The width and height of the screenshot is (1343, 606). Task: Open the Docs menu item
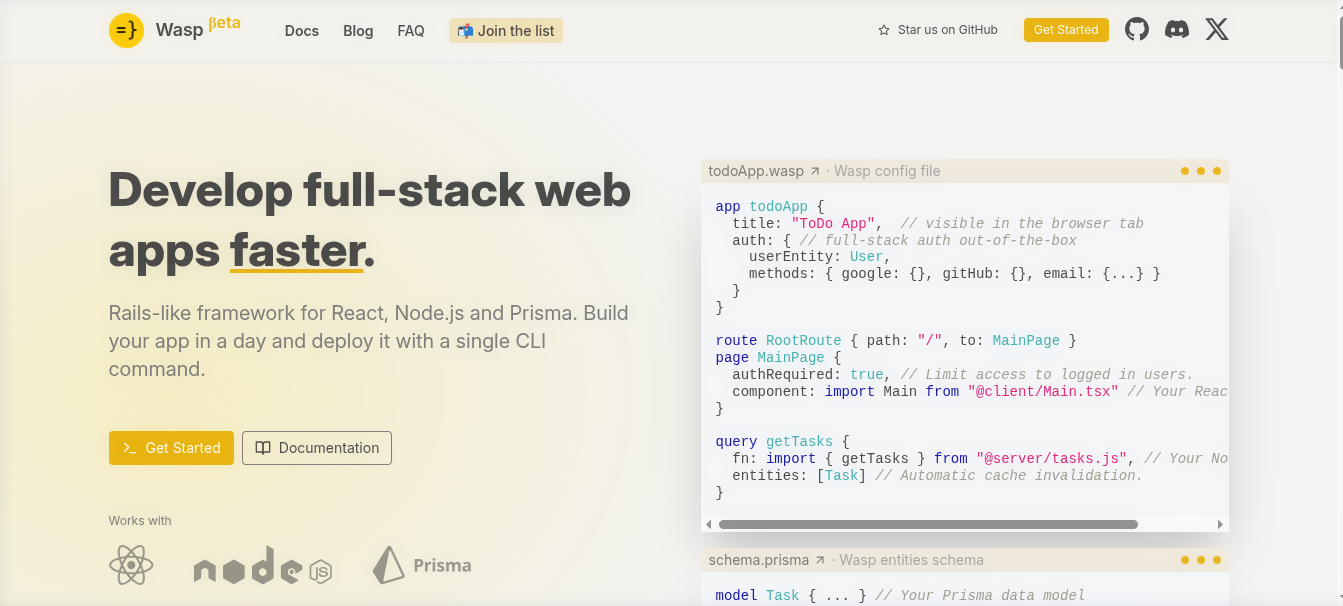click(x=301, y=31)
